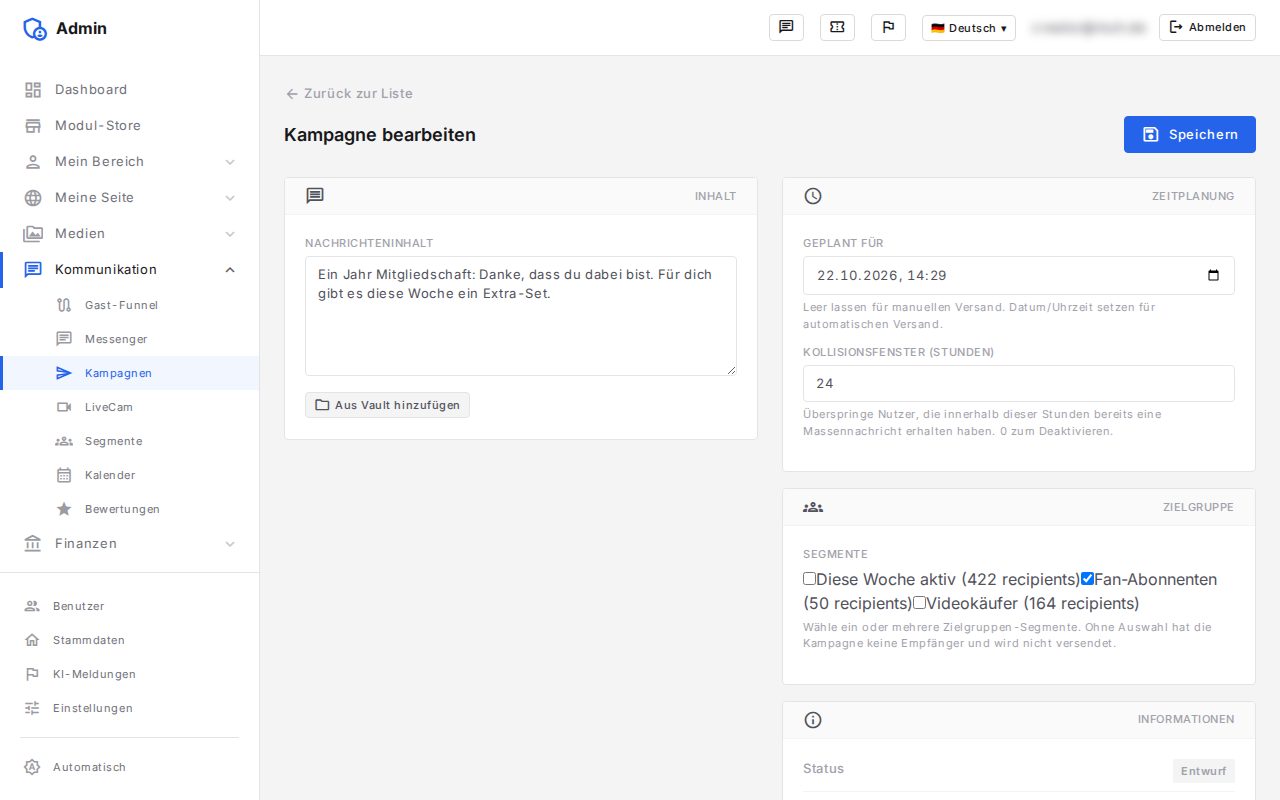Image resolution: width=1280 pixels, height=800 pixels.
Task: Click the Speichern button
Action: (1189, 135)
